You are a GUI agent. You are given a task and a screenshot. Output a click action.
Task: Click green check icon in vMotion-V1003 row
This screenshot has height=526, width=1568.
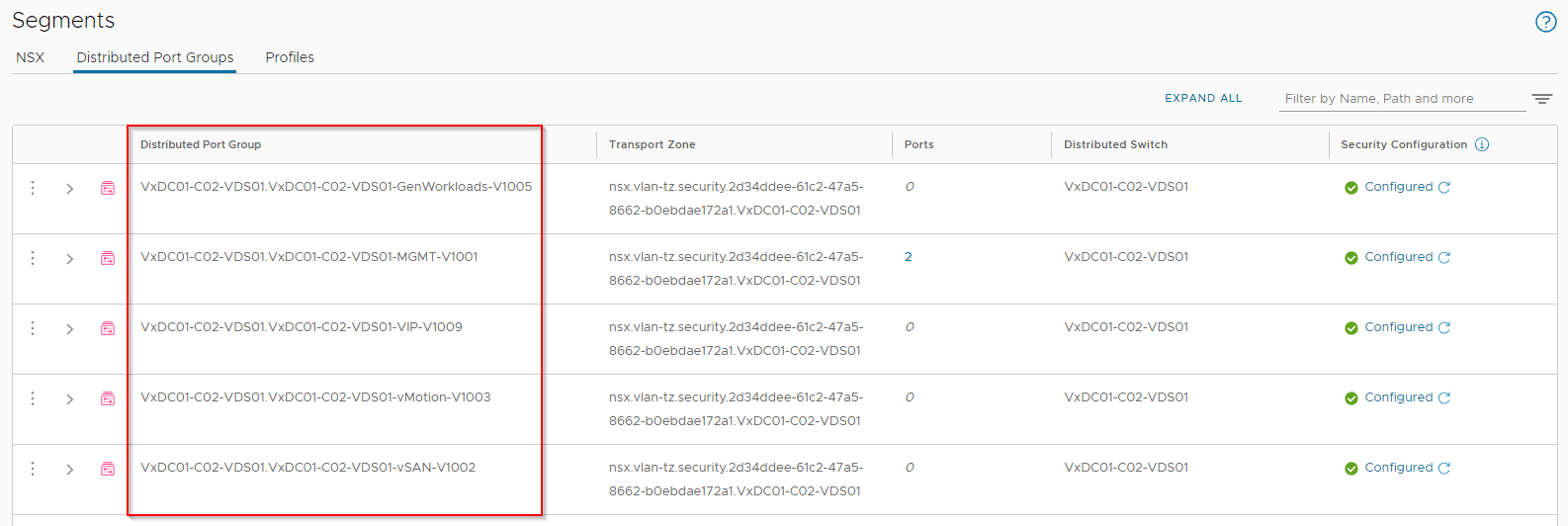click(1350, 398)
